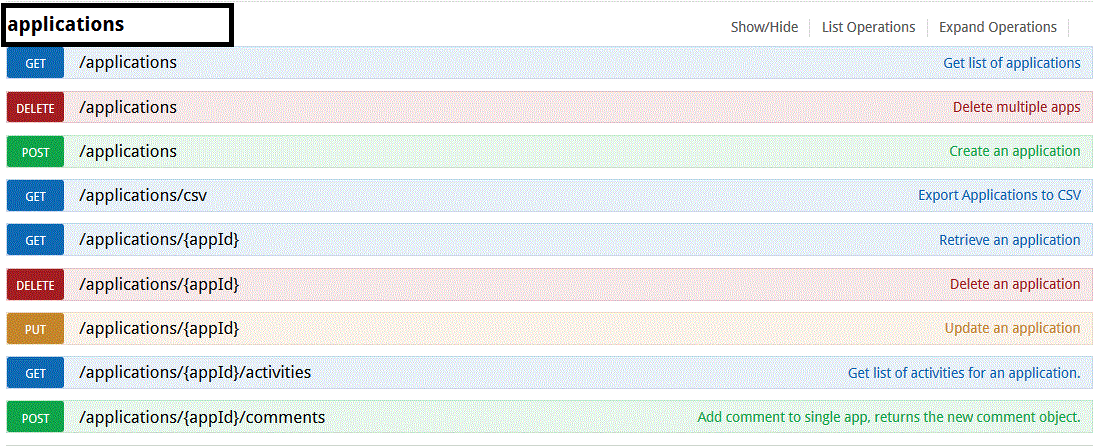1103x448 pixels.
Task: Click Expand Operations link
Action: (997, 27)
